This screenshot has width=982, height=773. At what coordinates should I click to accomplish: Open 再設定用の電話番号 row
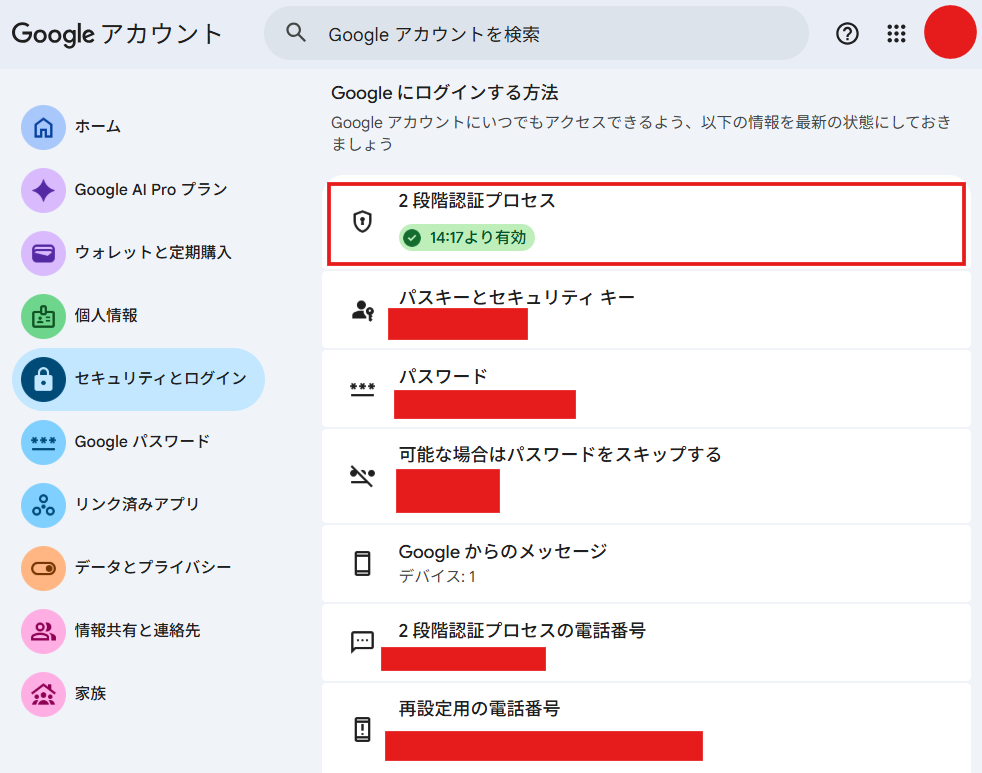click(x=646, y=728)
